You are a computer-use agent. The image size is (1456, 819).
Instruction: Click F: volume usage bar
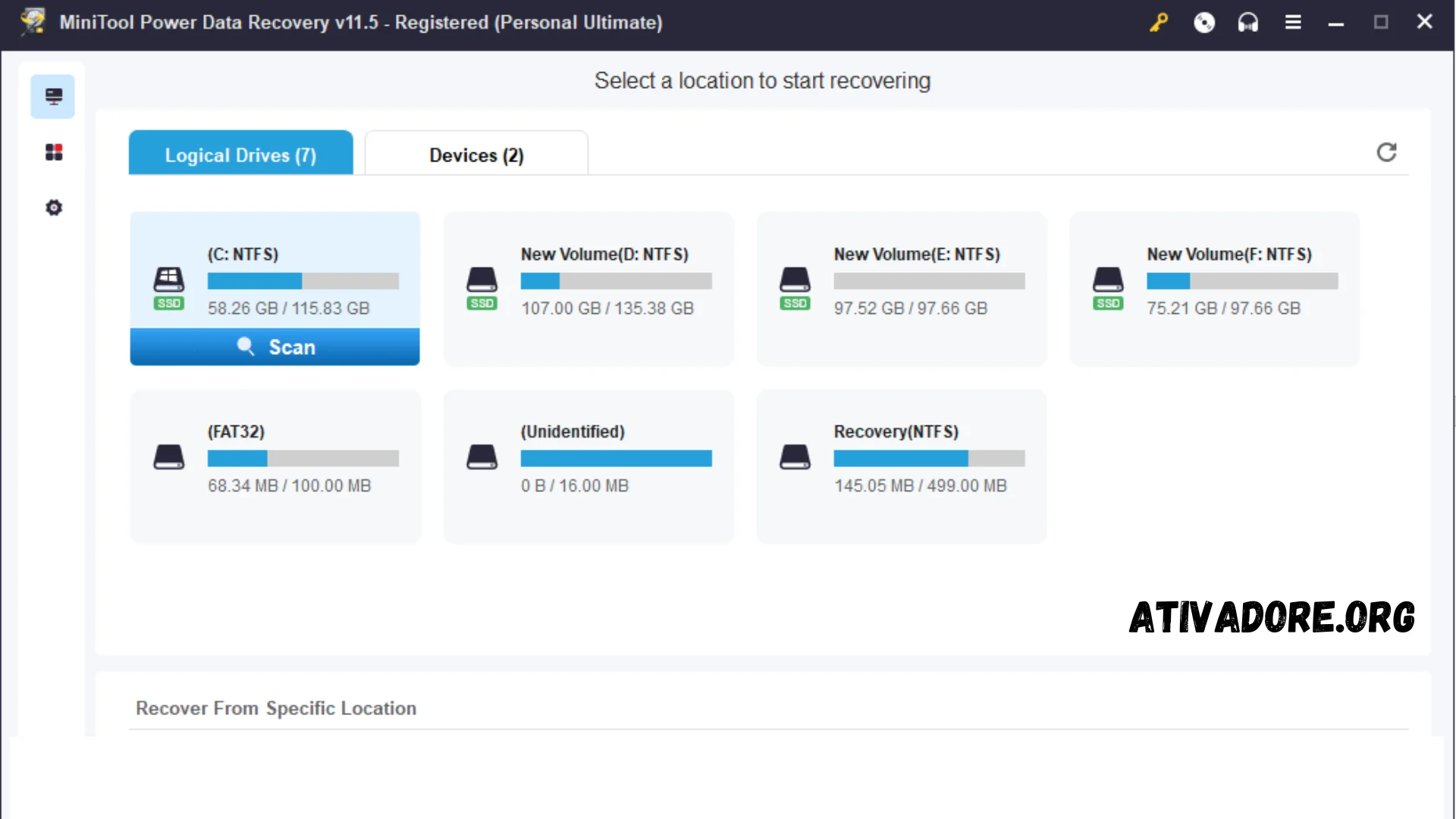point(1242,281)
